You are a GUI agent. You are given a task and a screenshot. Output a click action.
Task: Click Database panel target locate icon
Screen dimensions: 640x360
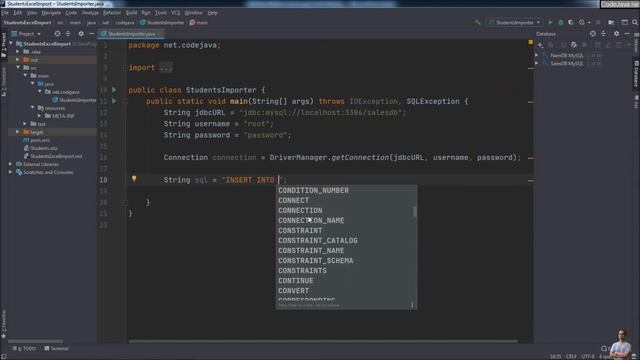coord(593,34)
